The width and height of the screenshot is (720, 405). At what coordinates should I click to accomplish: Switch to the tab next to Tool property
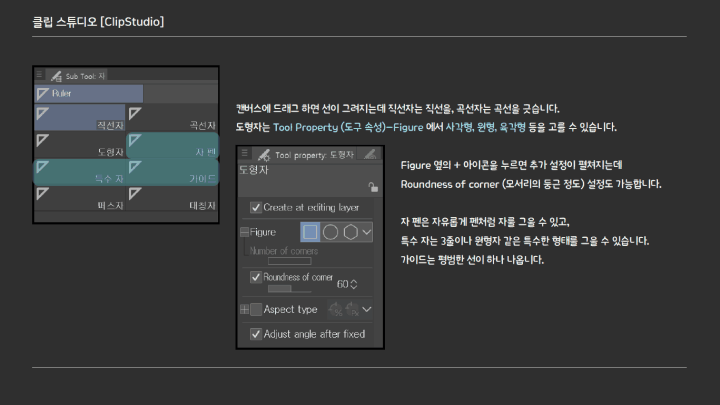click(x=370, y=154)
